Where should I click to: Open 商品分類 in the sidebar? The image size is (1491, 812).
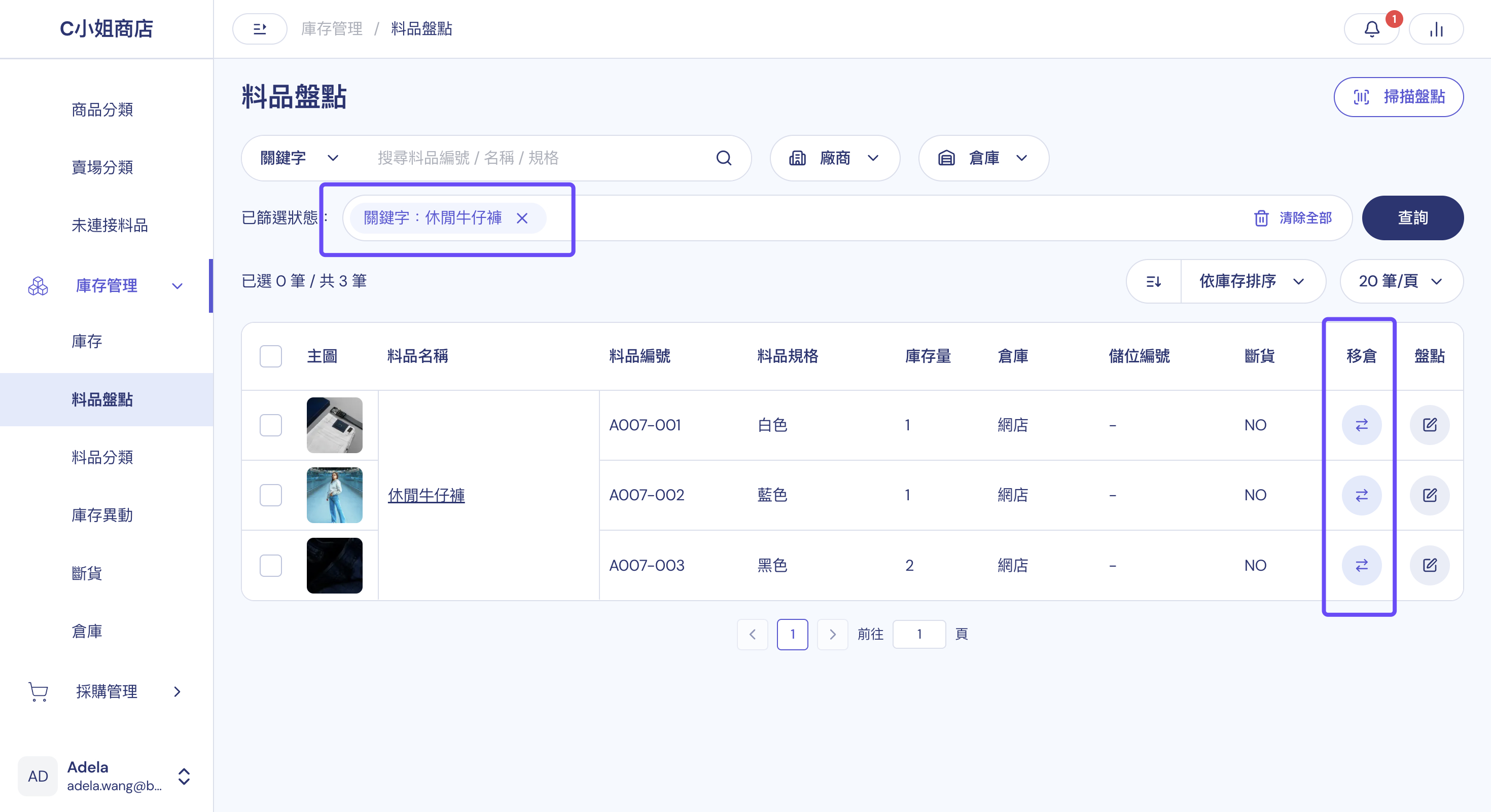point(102,109)
